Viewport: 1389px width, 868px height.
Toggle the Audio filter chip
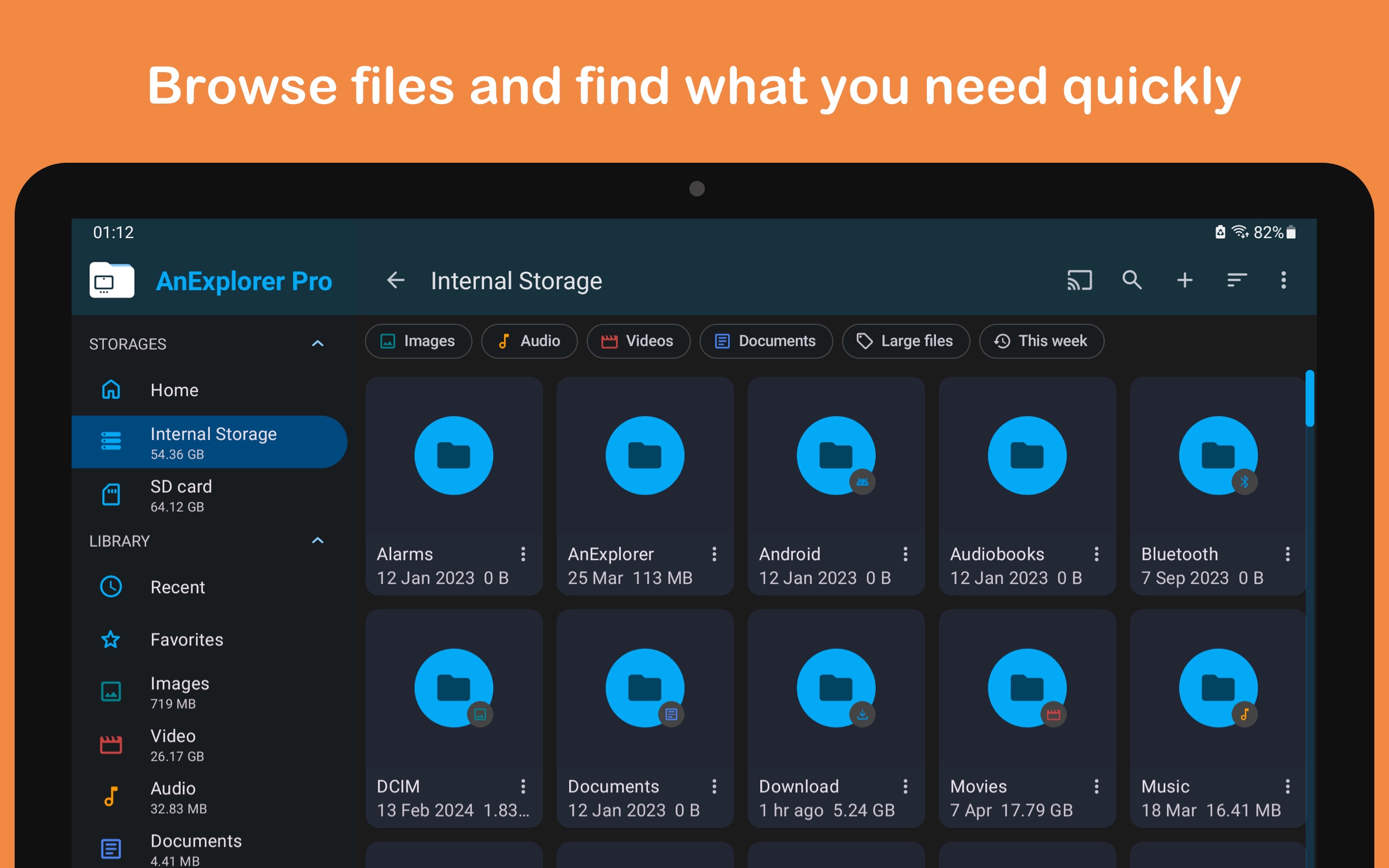tap(528, 341)
